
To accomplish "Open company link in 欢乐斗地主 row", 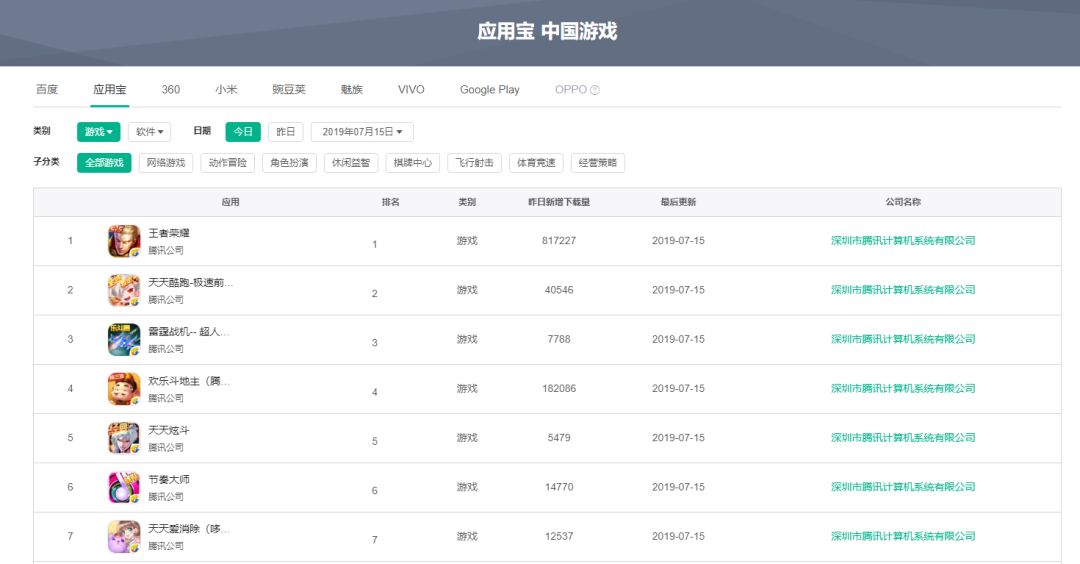I will click(903, 389).
